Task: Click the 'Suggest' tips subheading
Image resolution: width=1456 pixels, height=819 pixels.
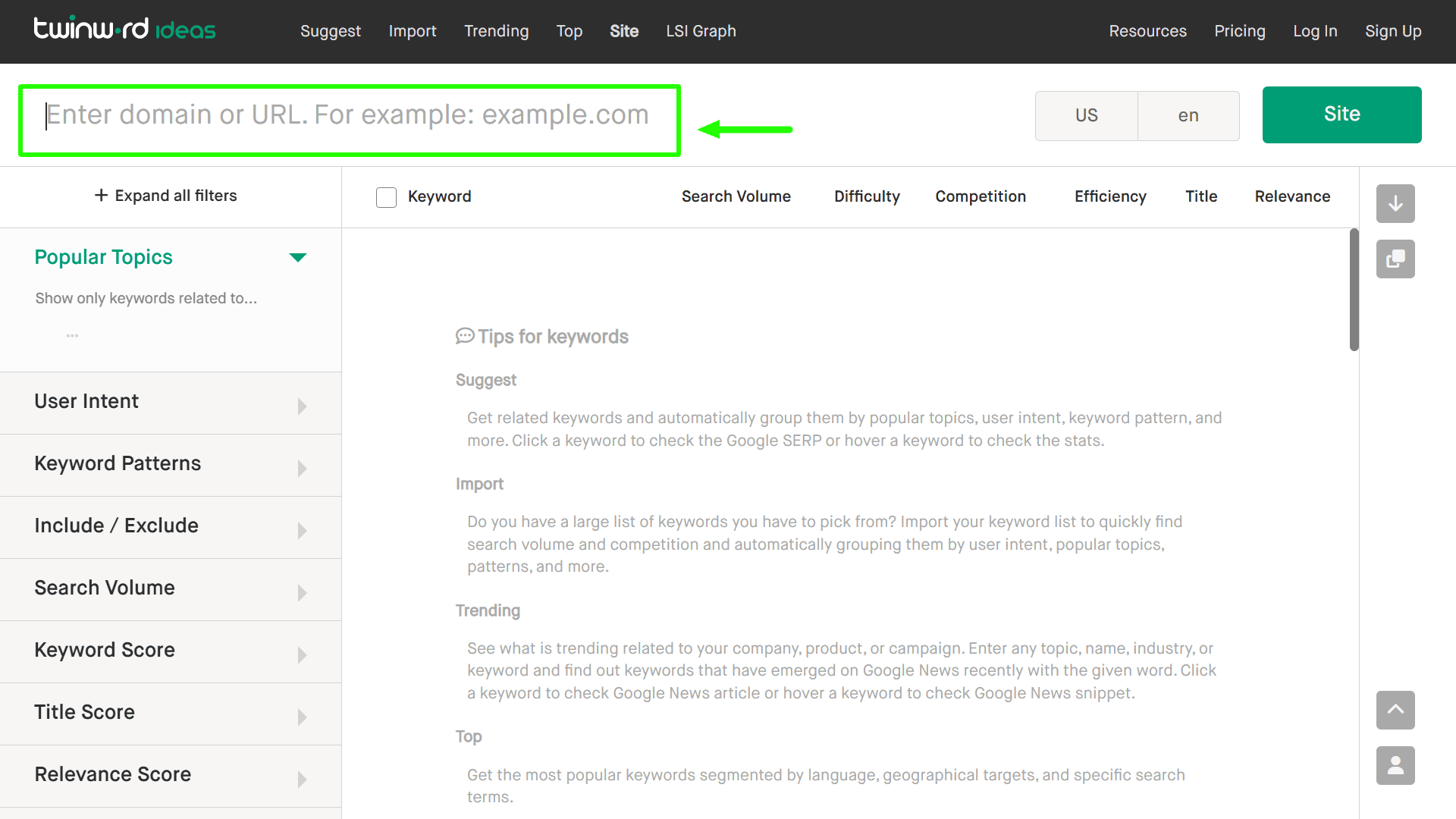Action: pos(485,380)
